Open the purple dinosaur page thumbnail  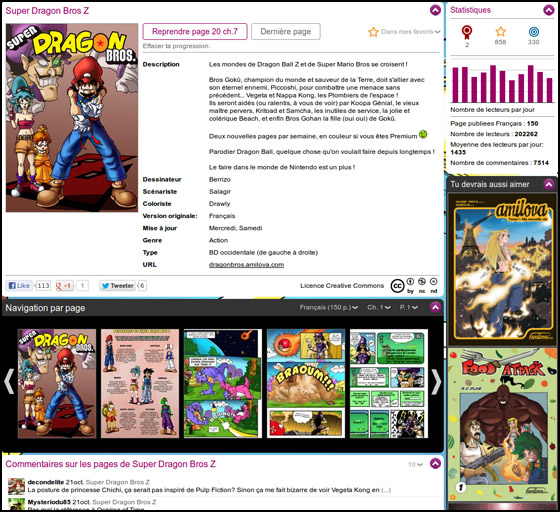[223, 383]
